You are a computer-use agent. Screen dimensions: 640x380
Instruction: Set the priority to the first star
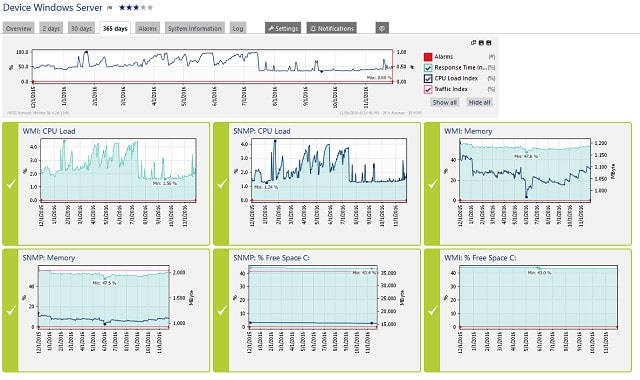(122, 7)
